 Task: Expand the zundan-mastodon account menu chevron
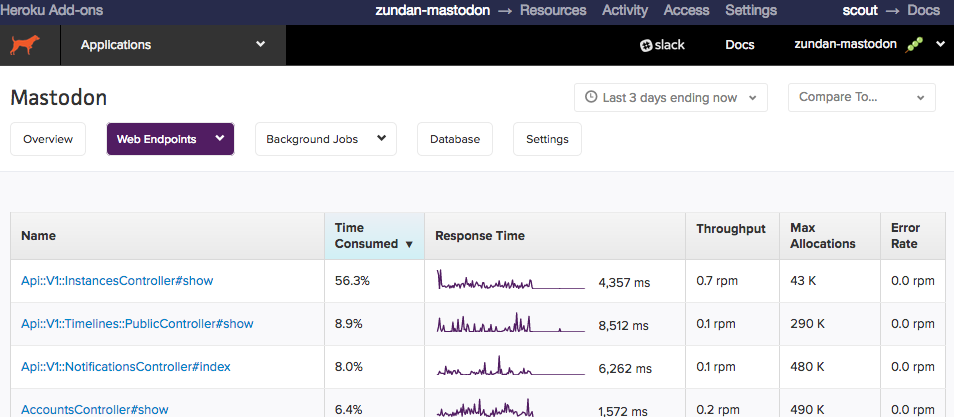[x=939, y=44]
